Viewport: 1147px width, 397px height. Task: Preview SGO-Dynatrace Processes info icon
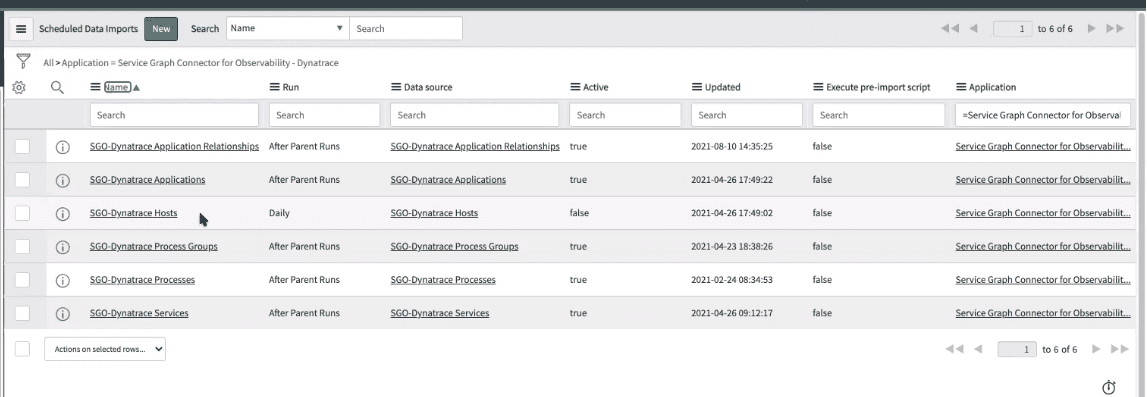(63, 280)
